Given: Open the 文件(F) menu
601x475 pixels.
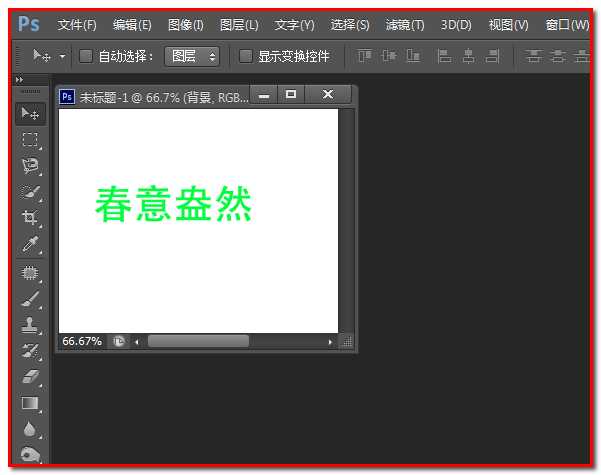Looking at the screenshot, I should click(77, 24).
